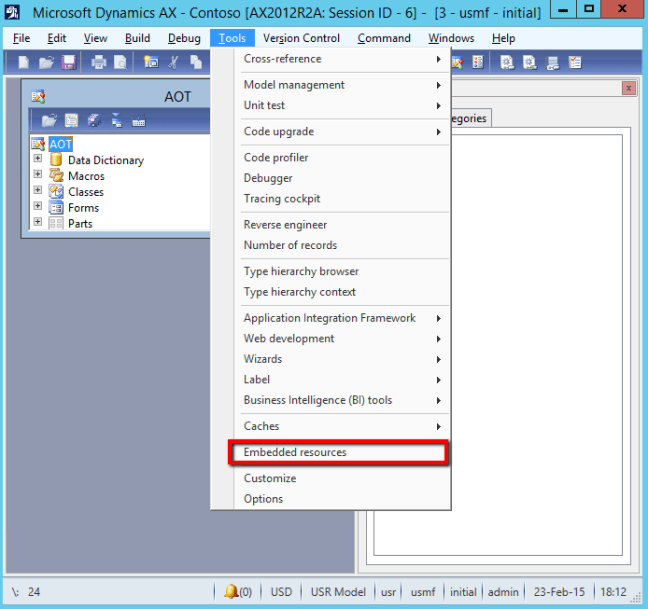This screenshot has height=609, width=648.
Task: Choose Number of records menu entry
Action: [x=342, y=245]
